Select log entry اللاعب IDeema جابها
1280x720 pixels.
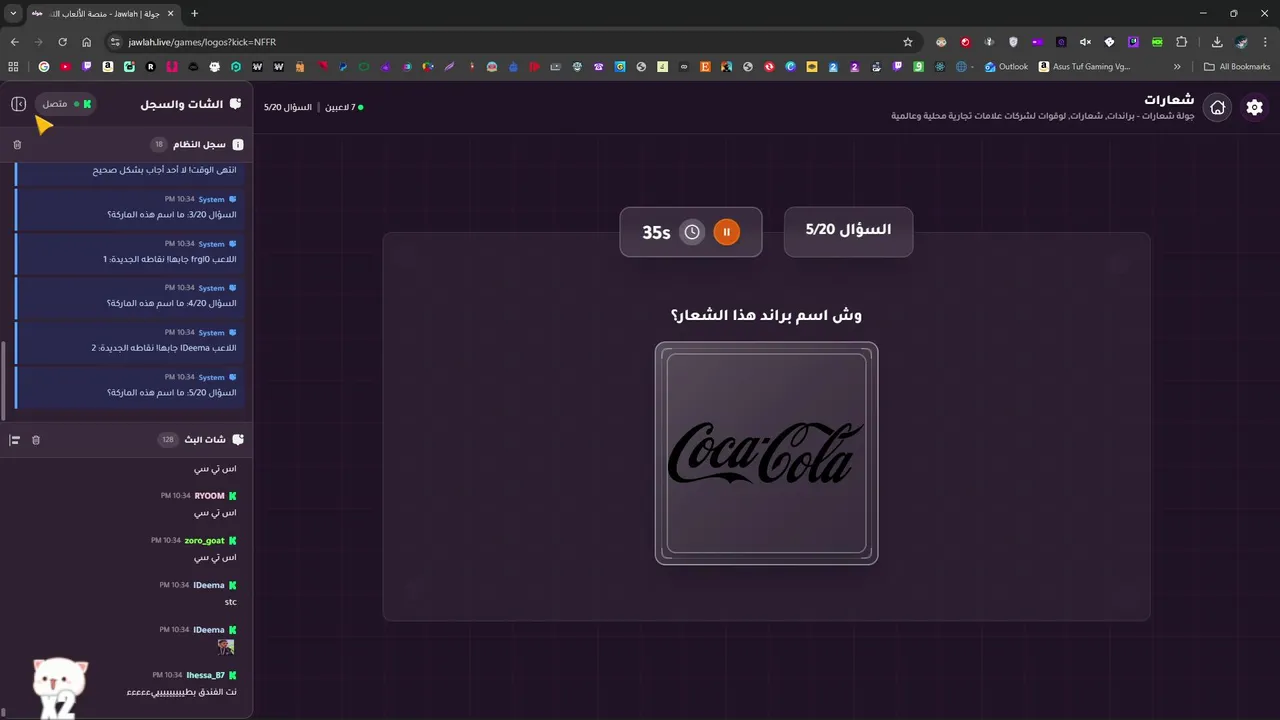pyautogui.click(x=127, y=341)
